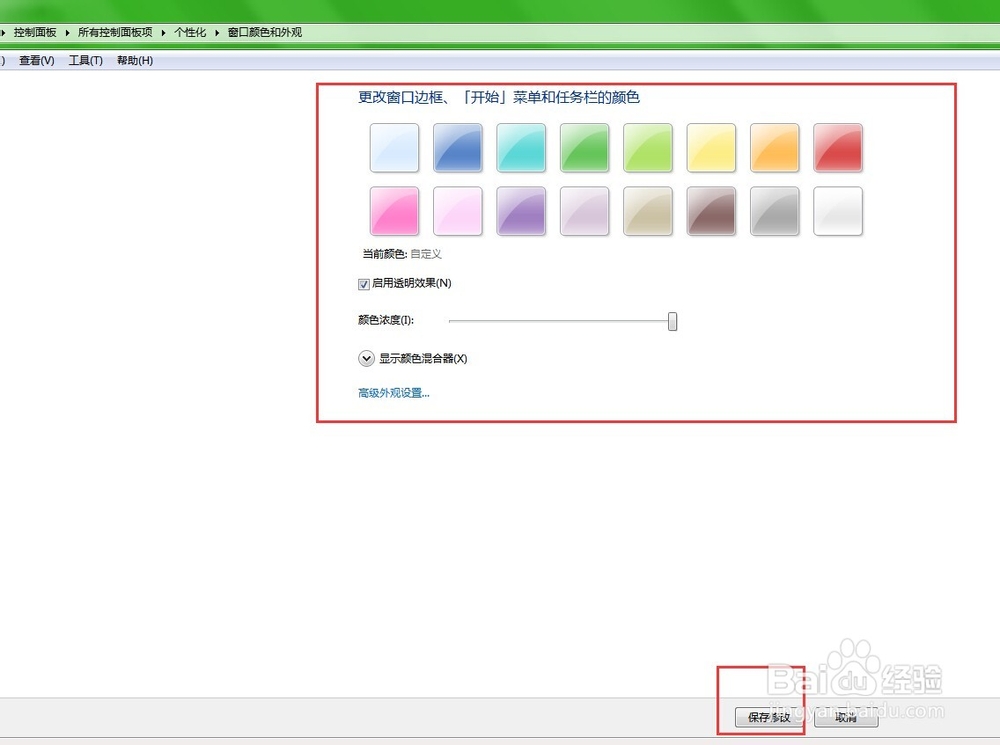This screenshot has width=1000, height=745.
Task: Select the white Frost color swatch
Action: (x=838, y=211)
